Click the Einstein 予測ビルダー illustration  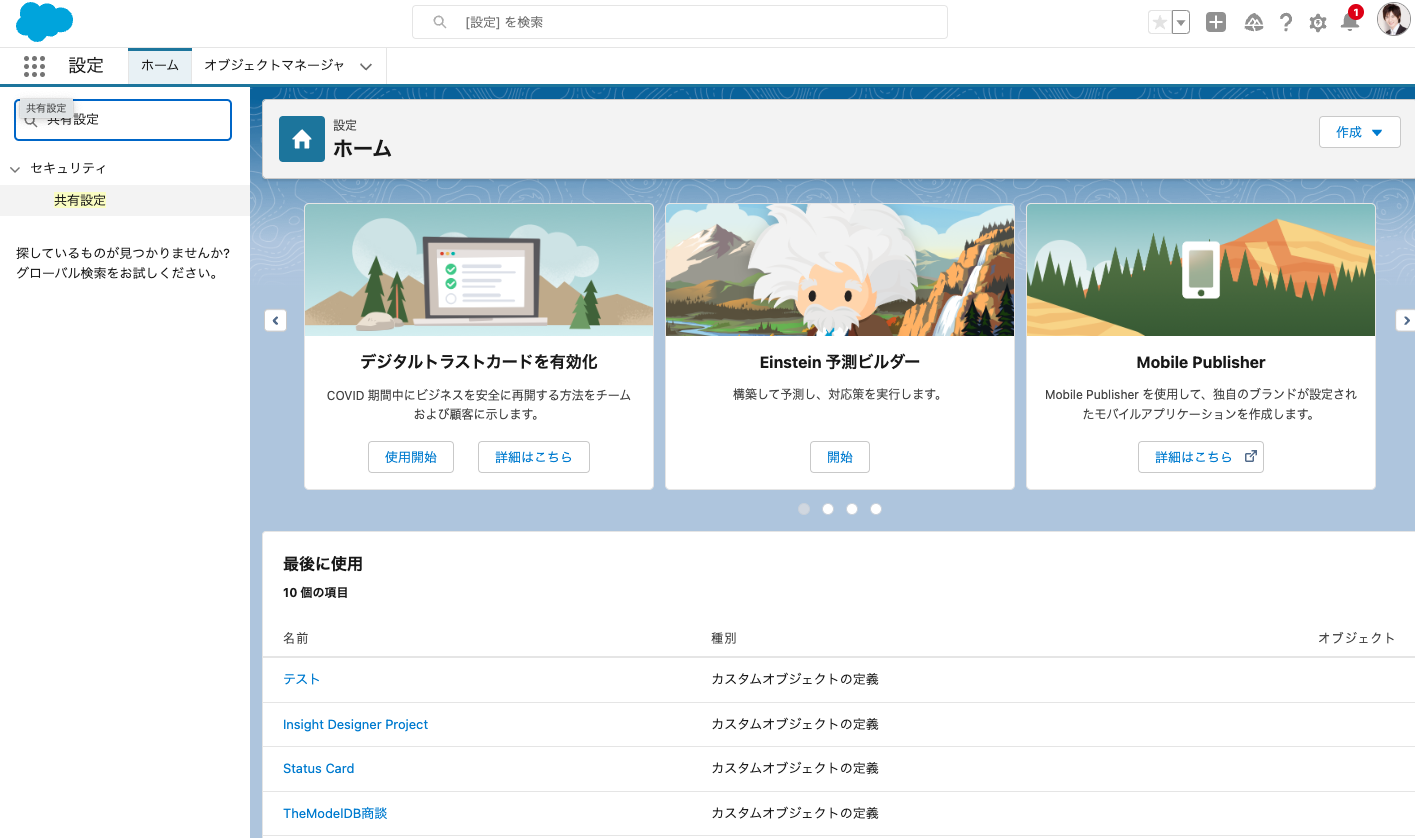[840, 270]
